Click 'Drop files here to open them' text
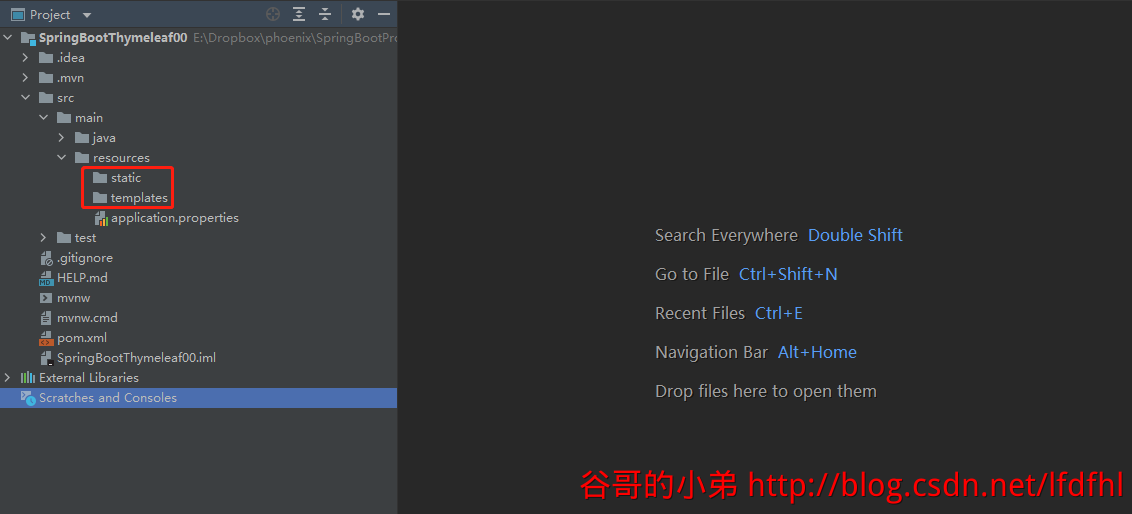 766,391
